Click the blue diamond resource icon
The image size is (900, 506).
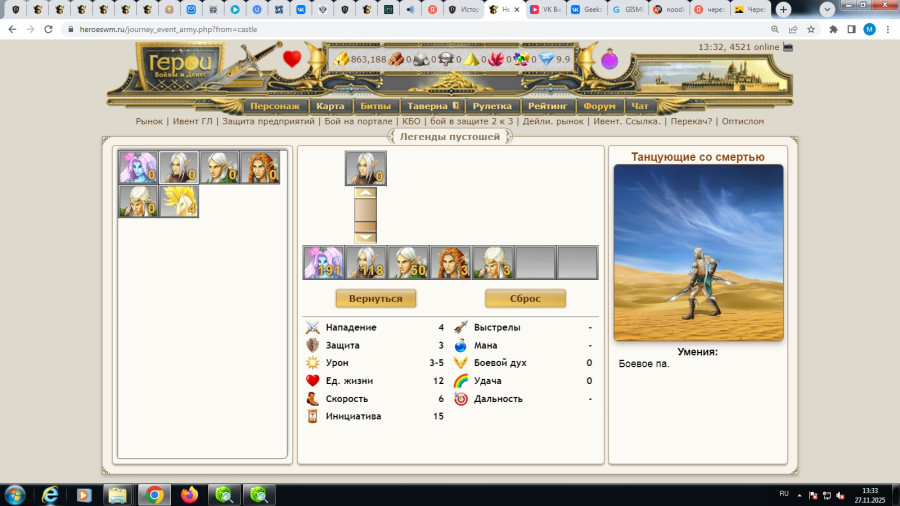pos(546,59)
